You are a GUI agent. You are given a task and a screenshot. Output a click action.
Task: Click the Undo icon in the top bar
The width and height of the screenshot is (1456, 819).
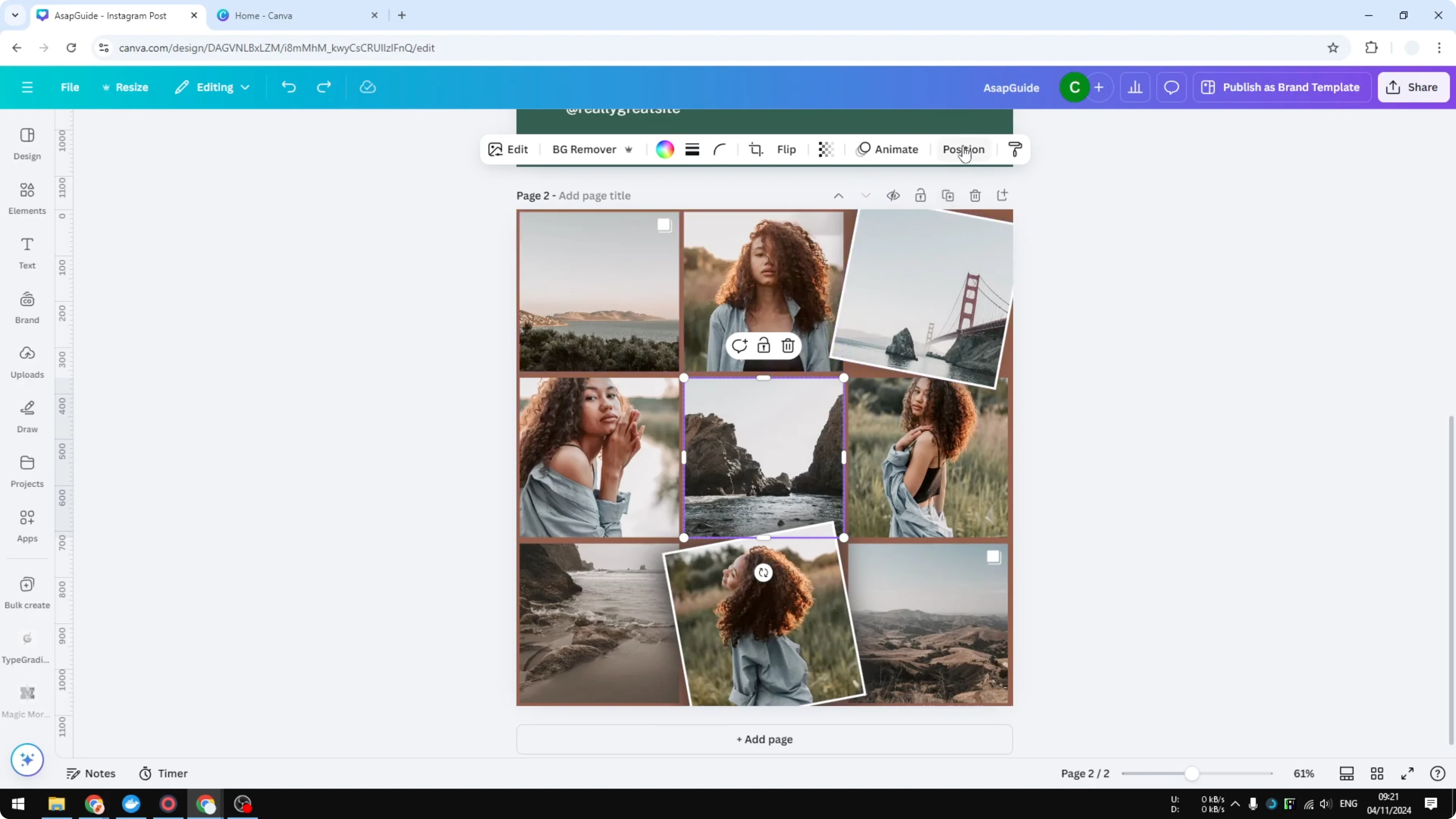coord(288,87)
